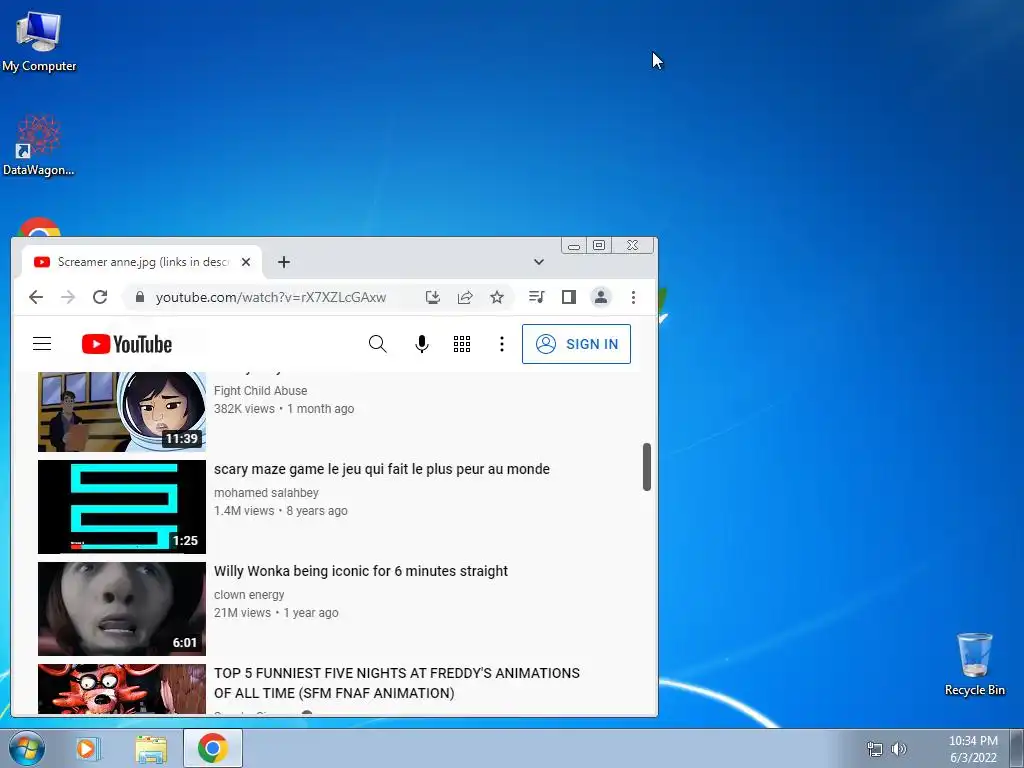Toggle the Chrome side panel icon

(x=569, y=297)
